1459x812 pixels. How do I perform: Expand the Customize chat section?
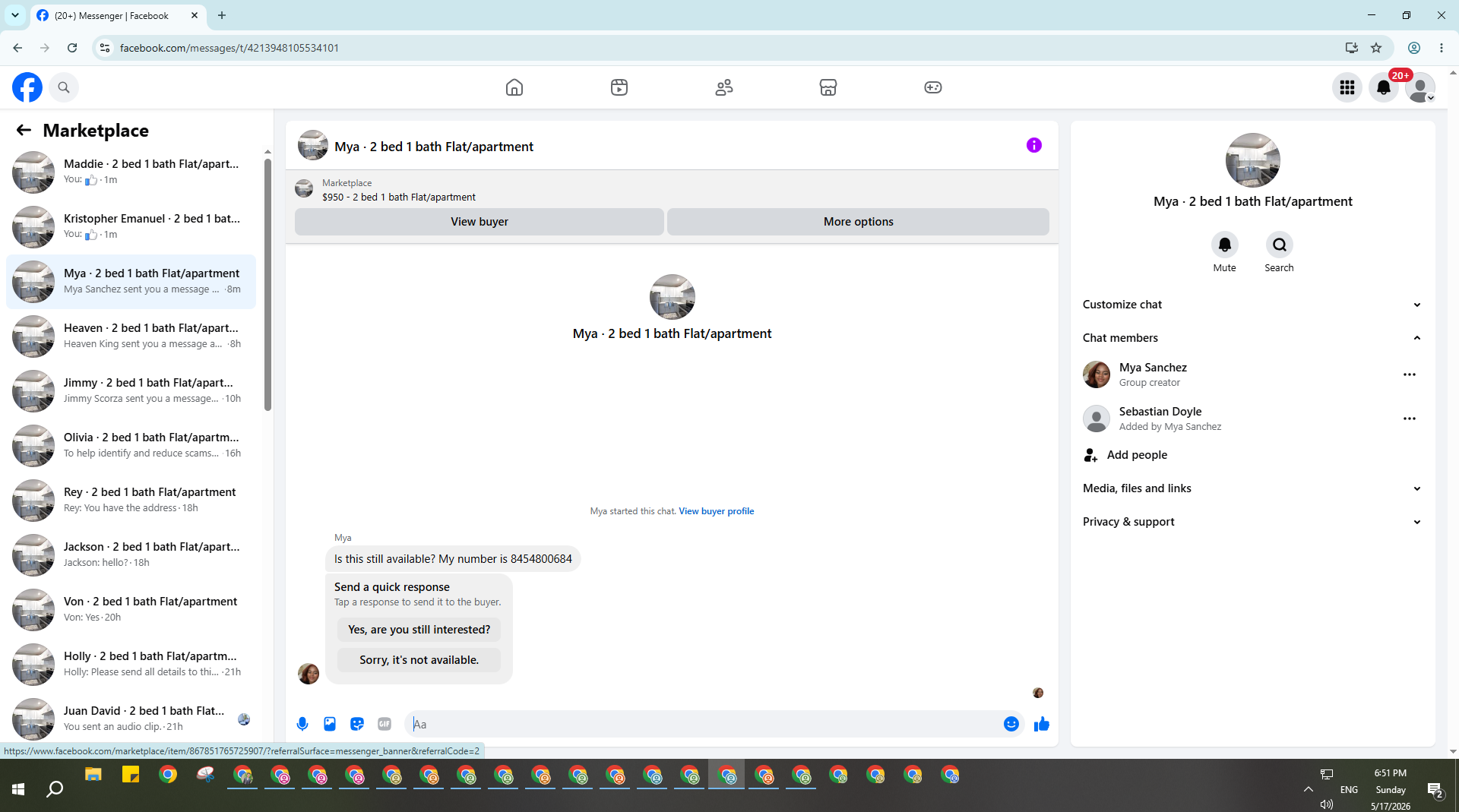click(1252, 305)
